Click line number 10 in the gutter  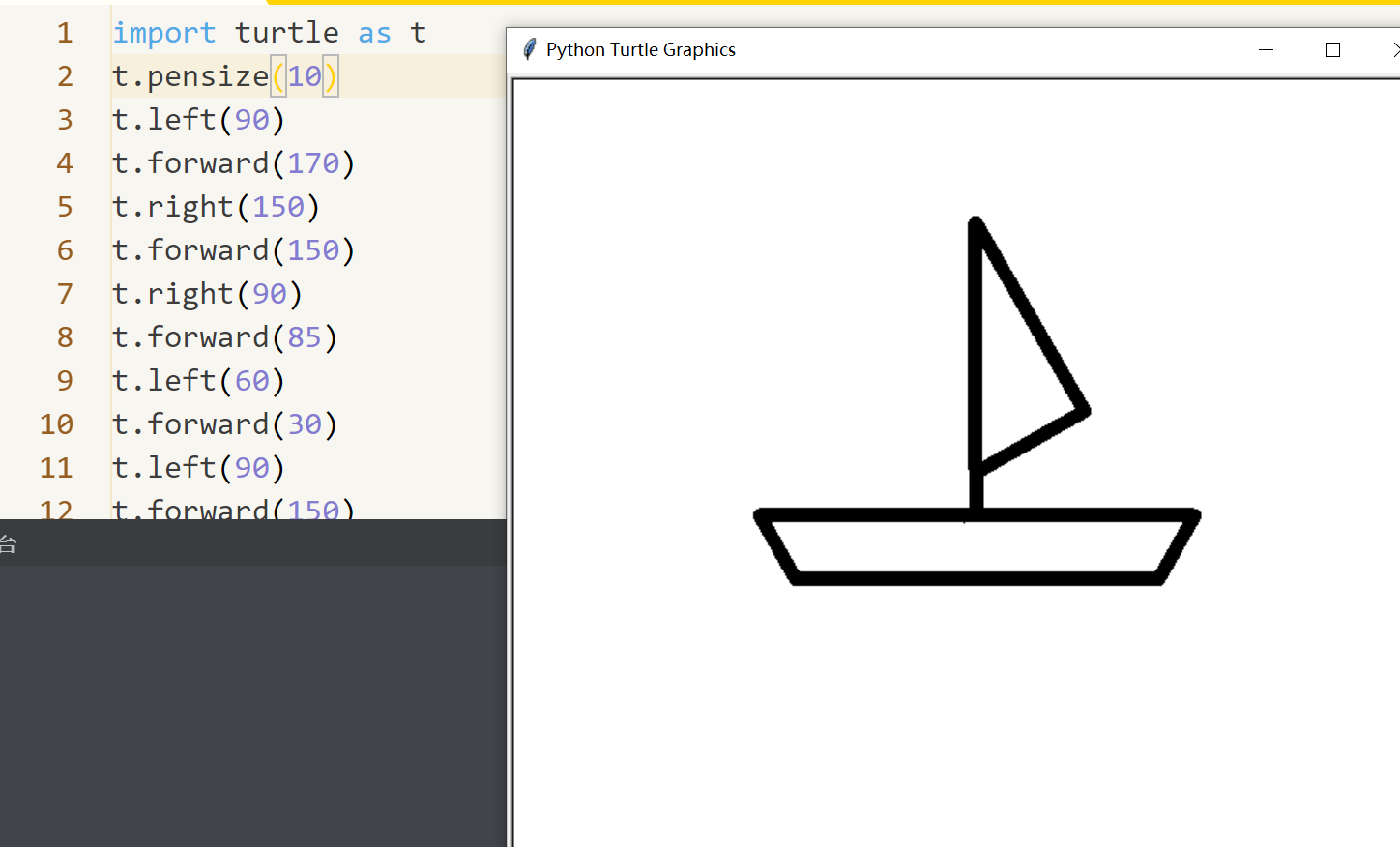point(56,424)
